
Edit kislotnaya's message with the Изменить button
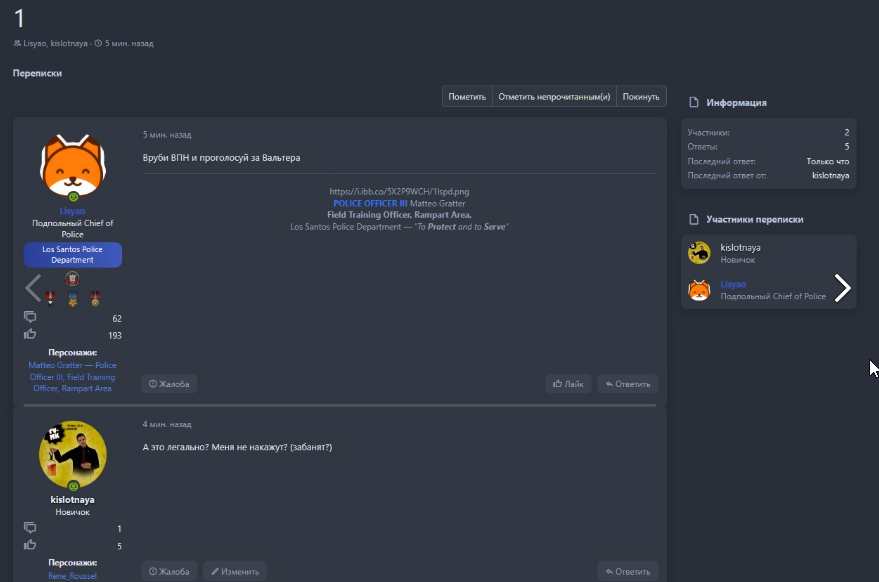pyautogui.click(x=235, y=572)
